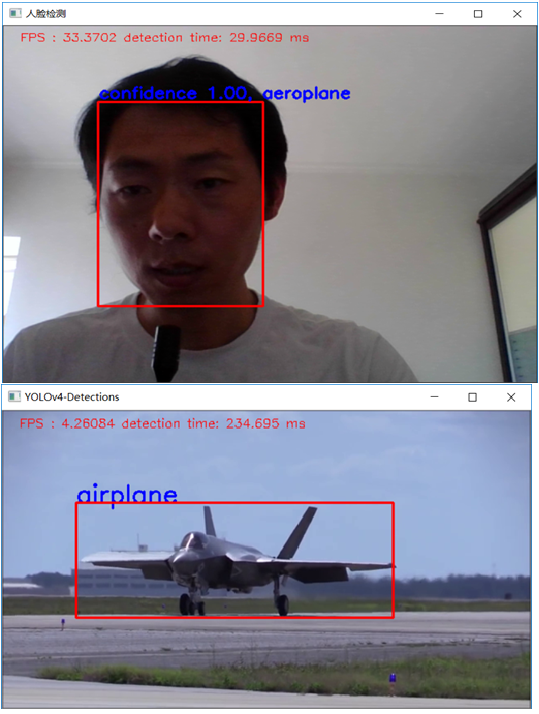This screenshot has width=539, height=714.
Task: Click the black microphone in the webcam feed
Action: [x=166, y=353]
